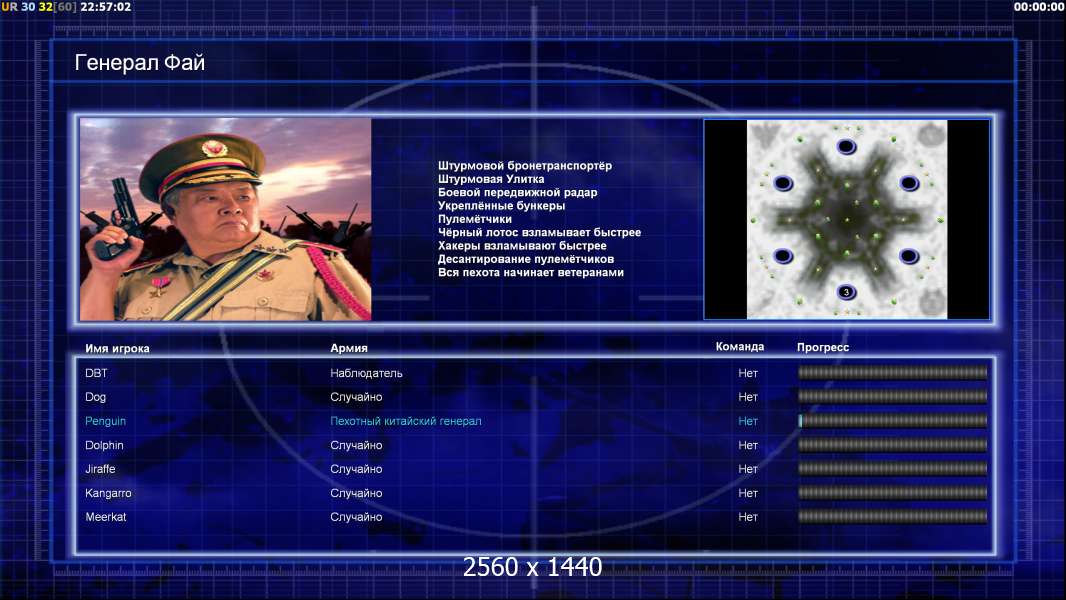1066x600 pixels.
Task: Click Meerkat's army value 'Случайно'
Action: (356, 517)
